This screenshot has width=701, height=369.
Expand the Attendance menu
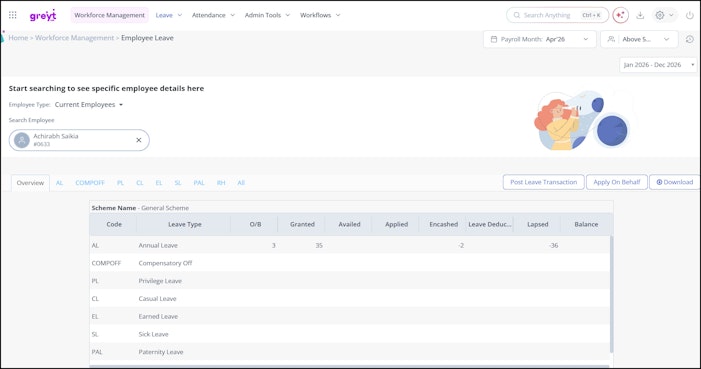213,15
